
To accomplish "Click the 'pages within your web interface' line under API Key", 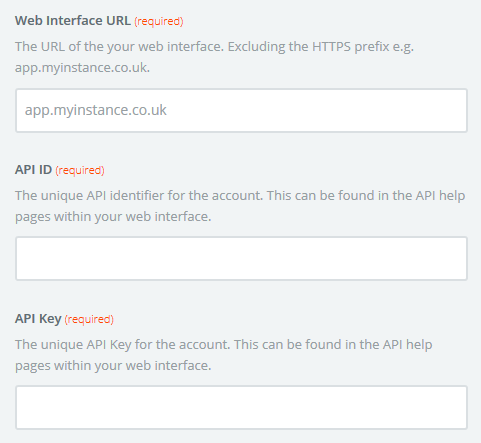I will click(113, 366).
